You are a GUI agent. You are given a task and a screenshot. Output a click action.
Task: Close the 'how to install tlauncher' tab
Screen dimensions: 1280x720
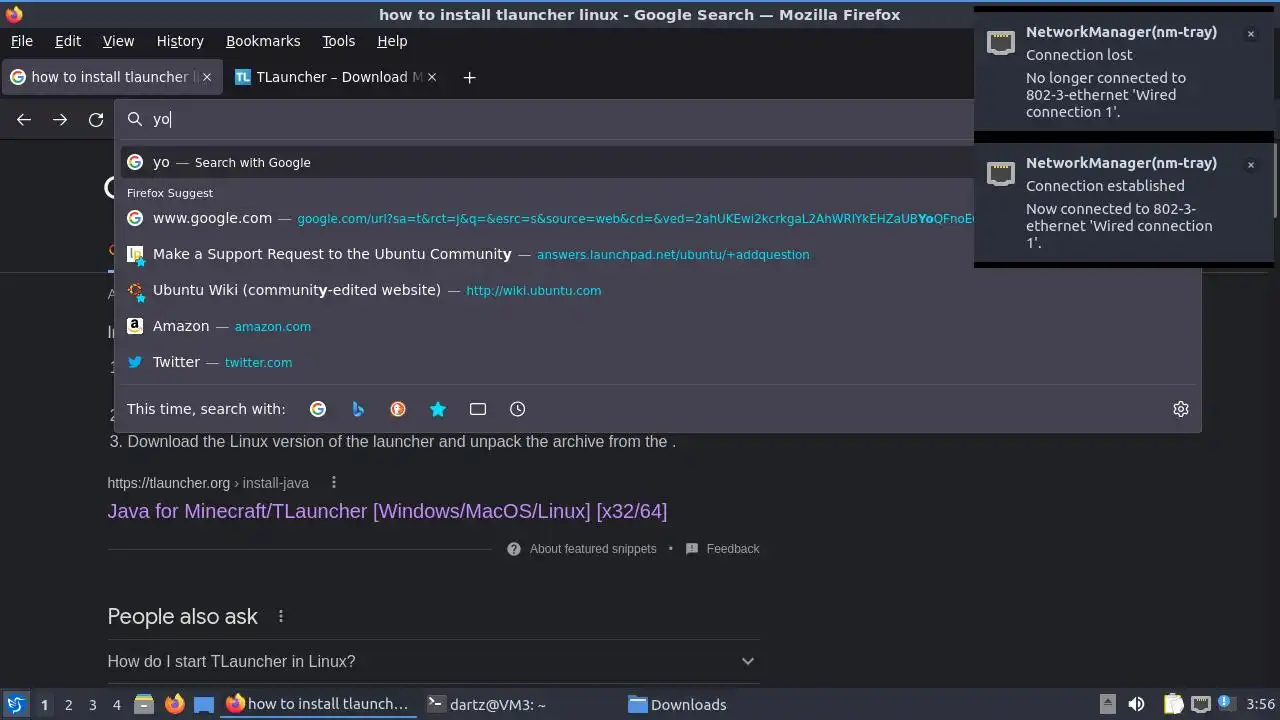205,77
